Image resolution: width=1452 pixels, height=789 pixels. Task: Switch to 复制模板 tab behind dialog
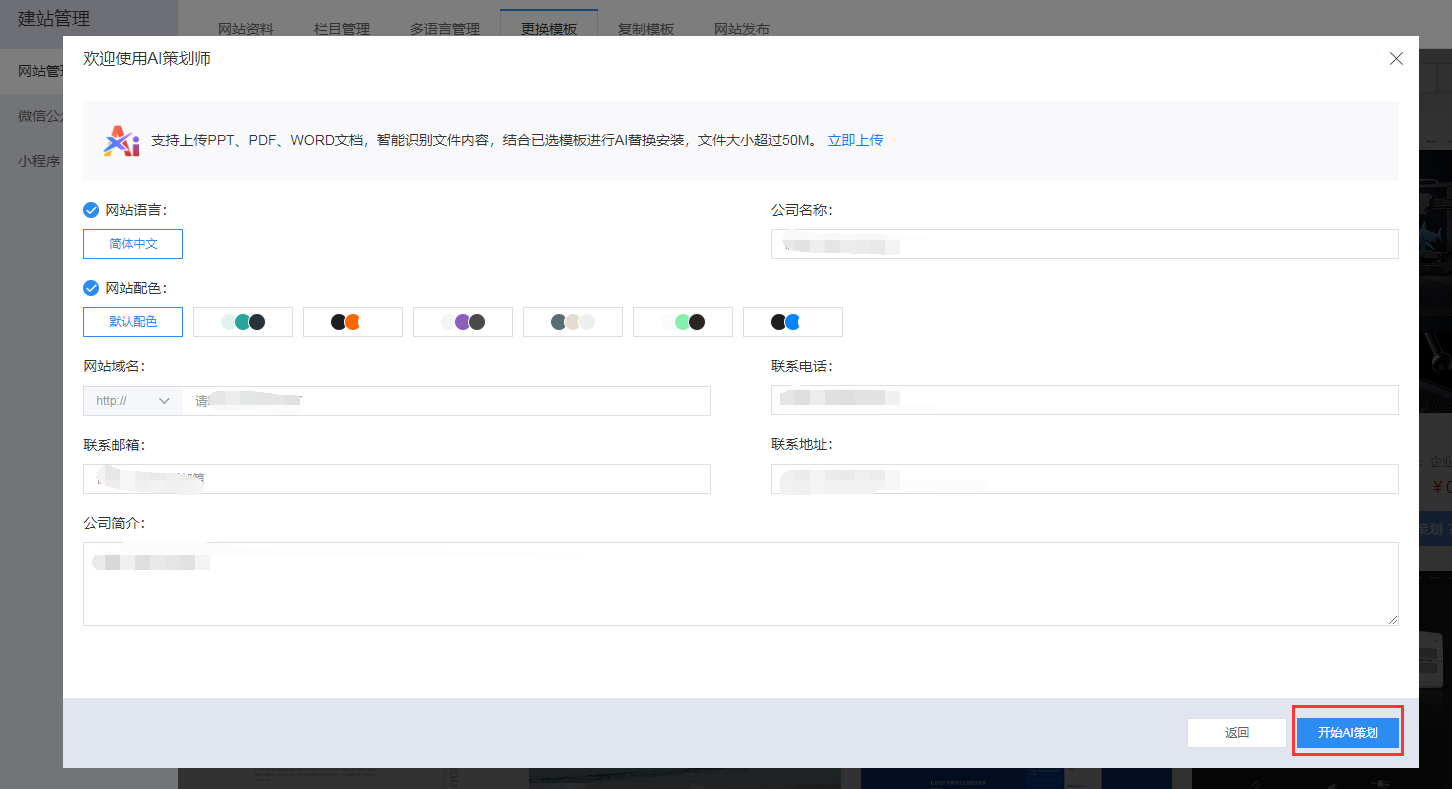click(x=646, y=29)
